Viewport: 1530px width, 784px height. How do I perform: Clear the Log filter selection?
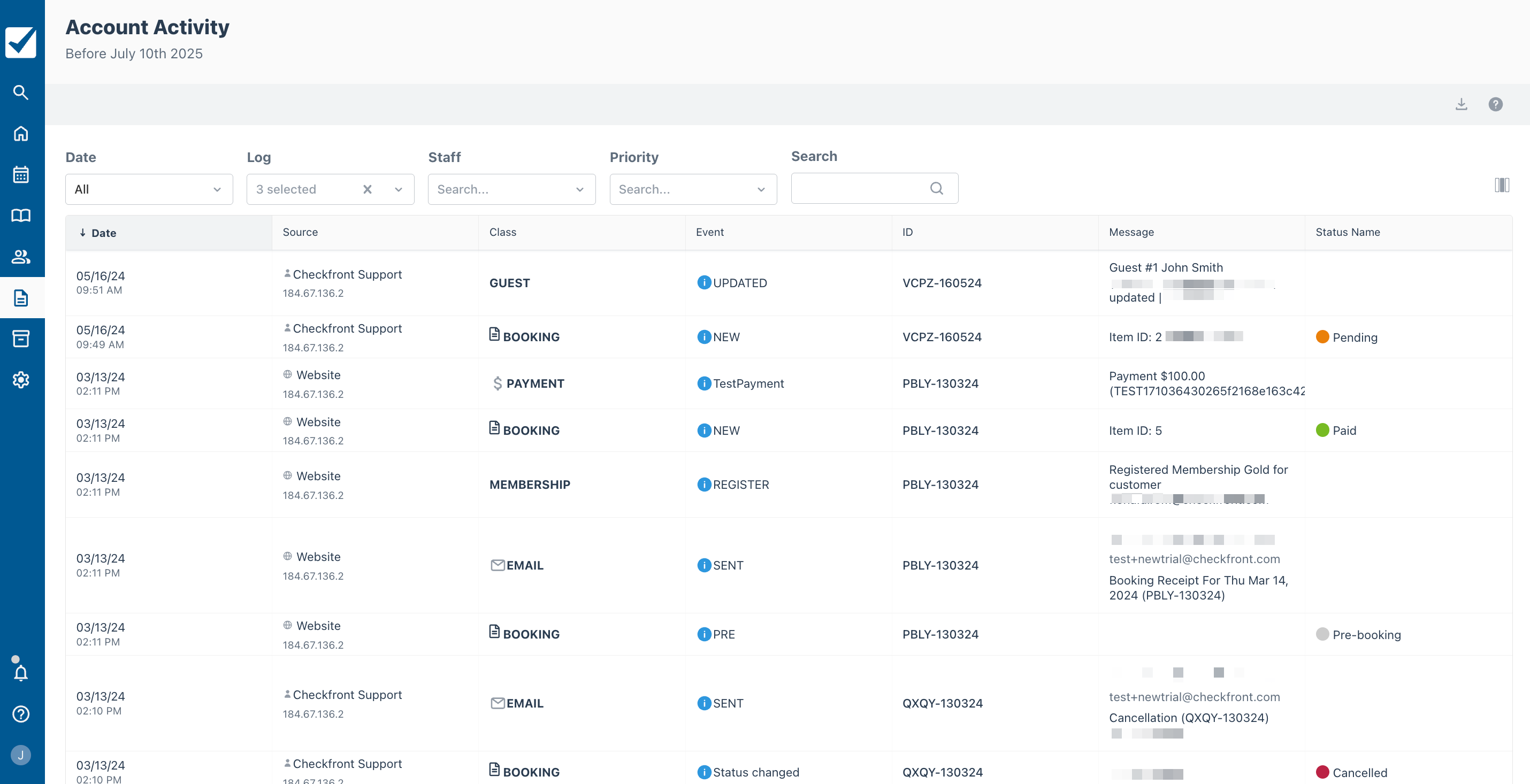click(367, 189)
